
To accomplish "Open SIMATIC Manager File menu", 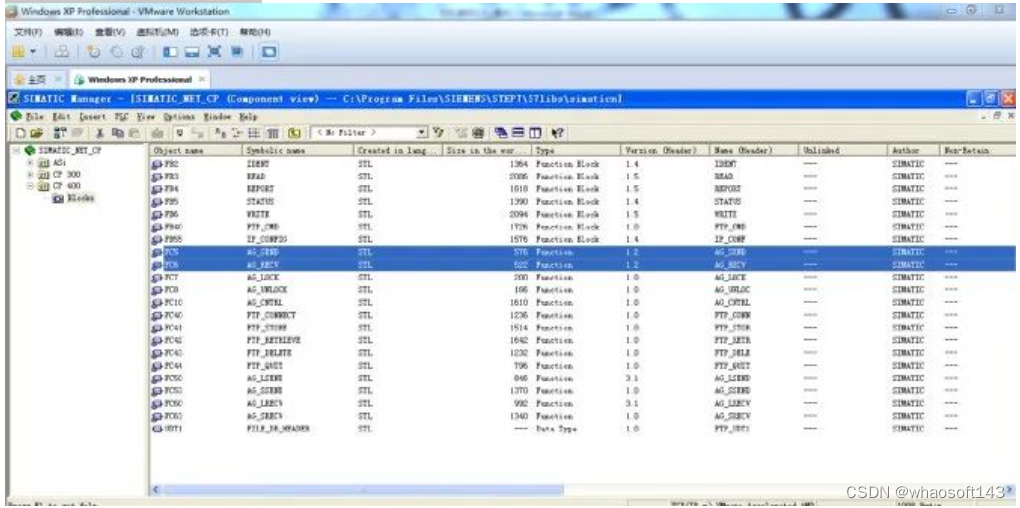I will [34, 116].
